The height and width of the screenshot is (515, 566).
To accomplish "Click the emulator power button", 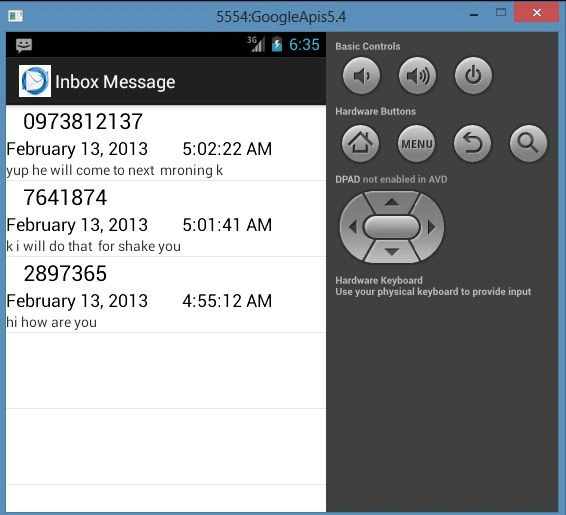I will pos(473,76).
